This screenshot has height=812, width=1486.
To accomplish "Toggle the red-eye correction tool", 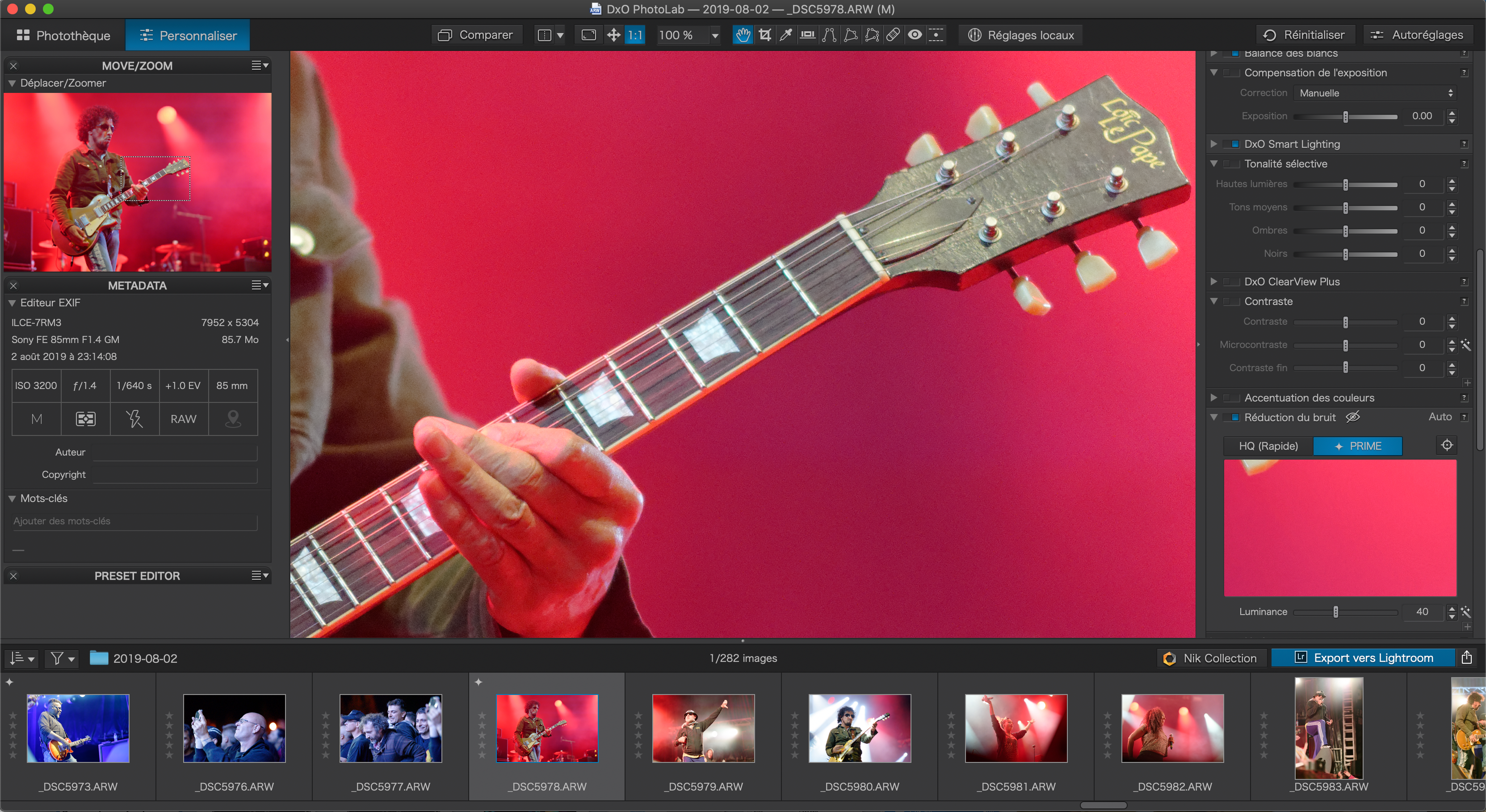I will pos(915,35).
